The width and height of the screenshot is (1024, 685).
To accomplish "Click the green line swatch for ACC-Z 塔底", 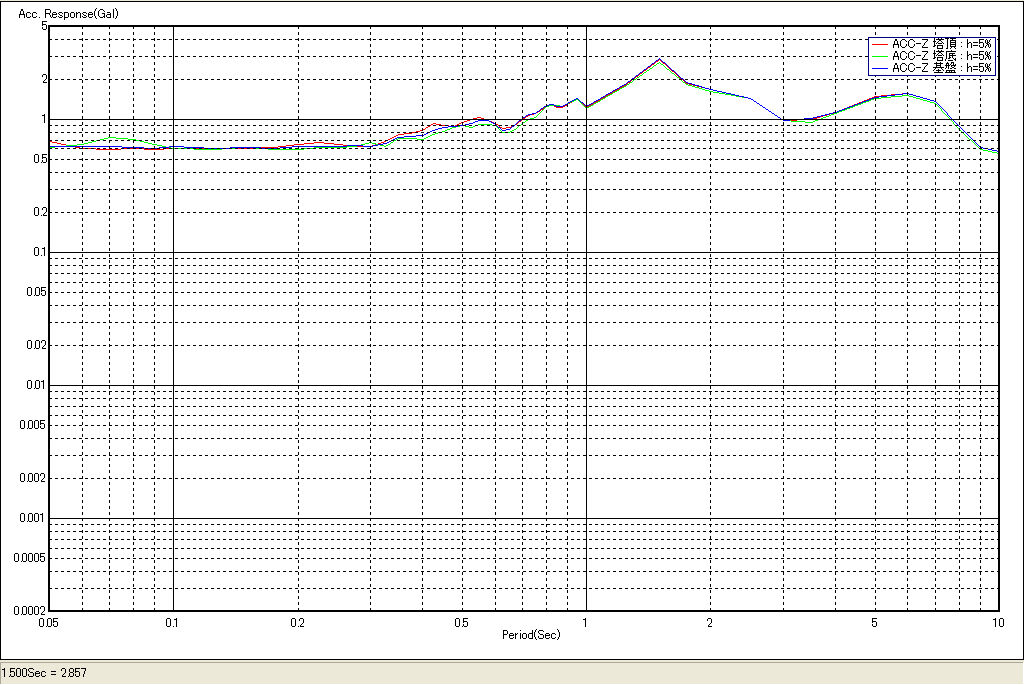I will pyautogui.click(x=880, y=56).
